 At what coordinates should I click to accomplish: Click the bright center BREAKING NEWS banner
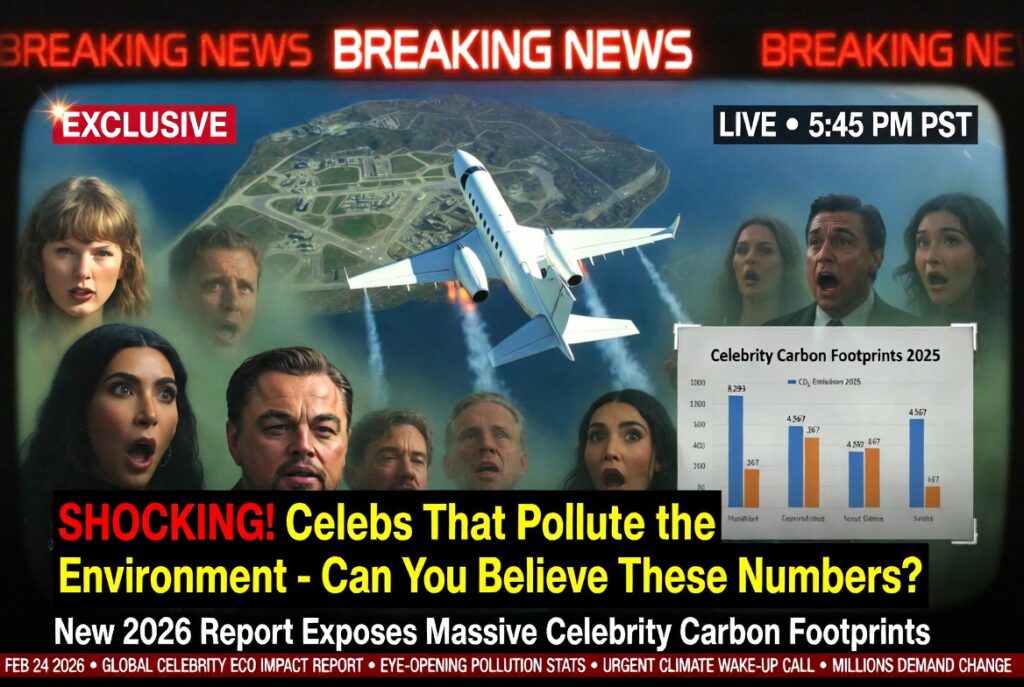(512, 50)
